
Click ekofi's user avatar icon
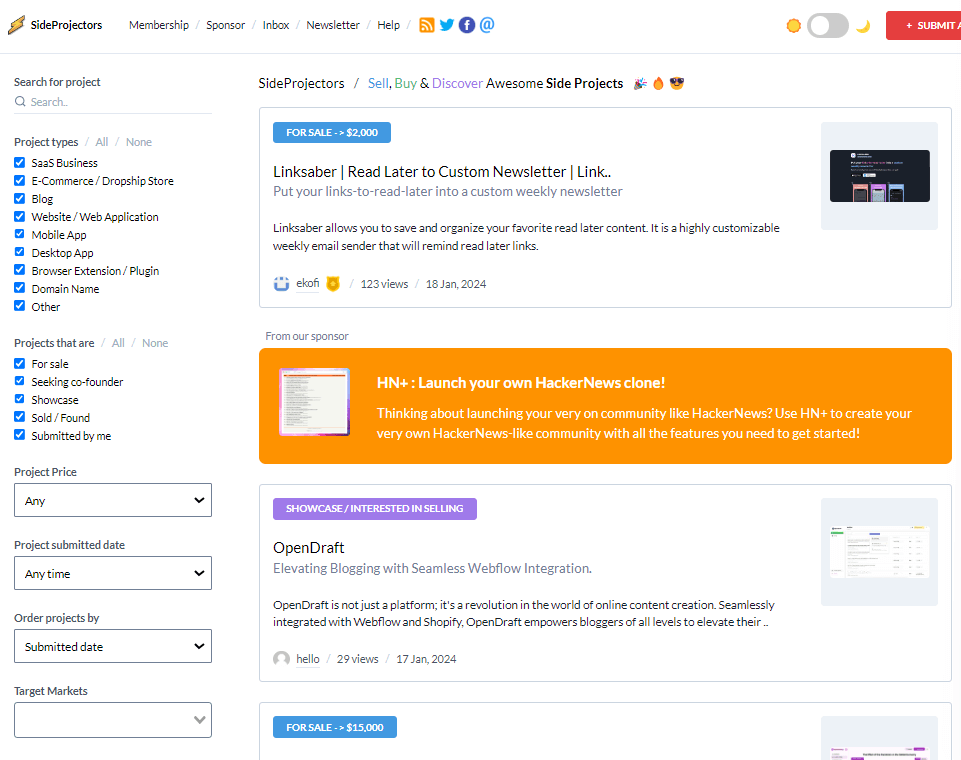pos(282,284)
